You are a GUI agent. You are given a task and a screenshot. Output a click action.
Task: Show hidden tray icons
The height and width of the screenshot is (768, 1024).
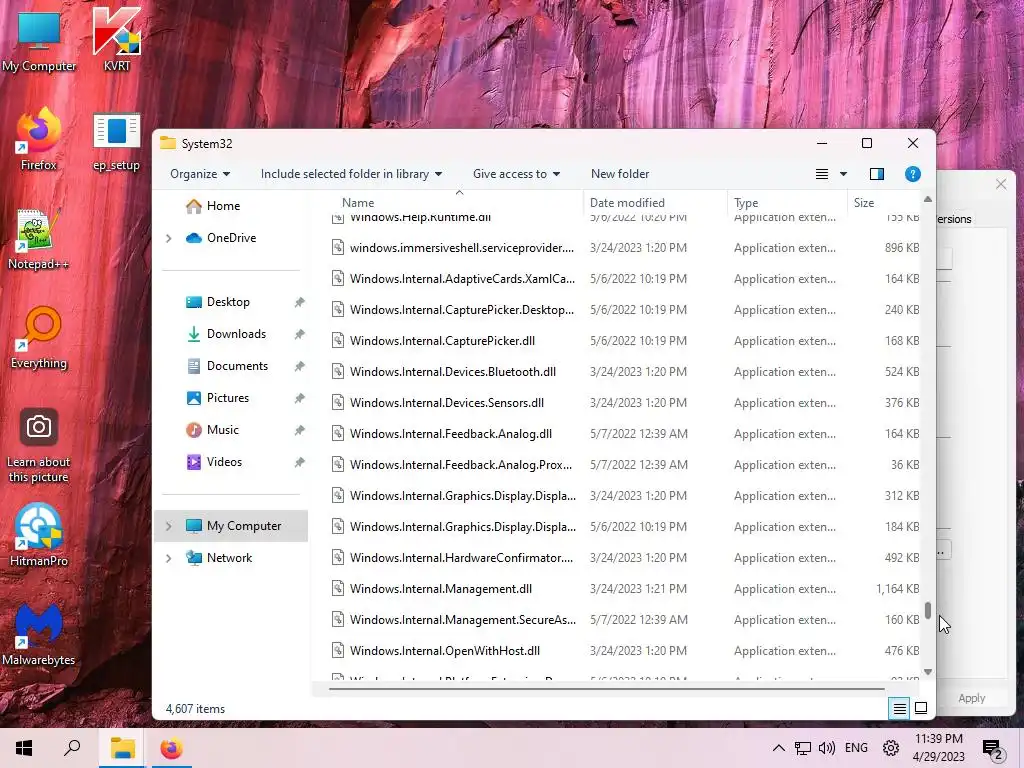(x=778, y=748)
